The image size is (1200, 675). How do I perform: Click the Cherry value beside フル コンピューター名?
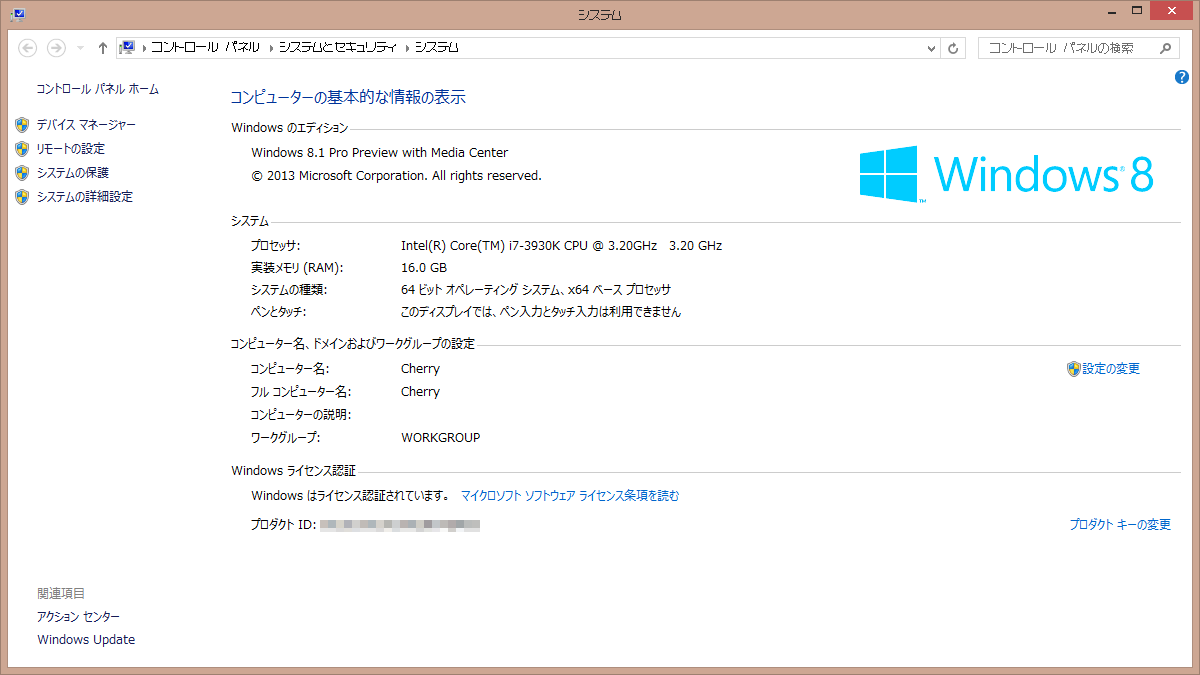[420, 392]
